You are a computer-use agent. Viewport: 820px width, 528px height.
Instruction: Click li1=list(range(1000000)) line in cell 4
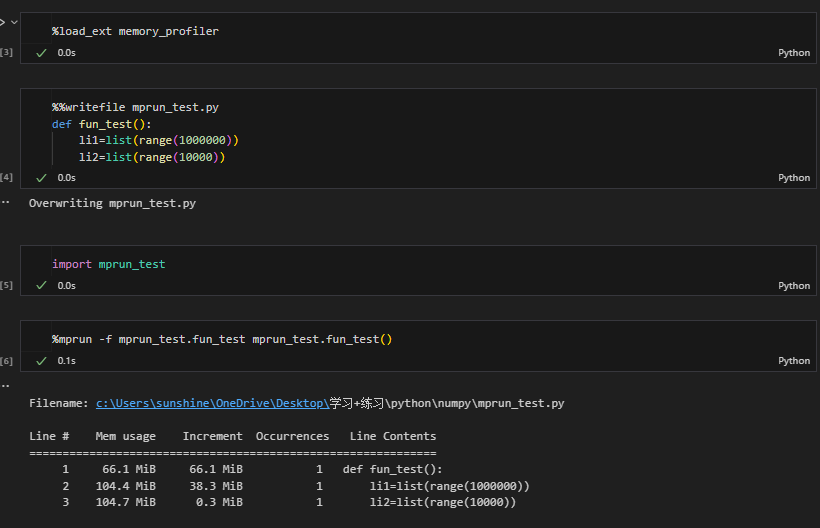click(158, 140)
